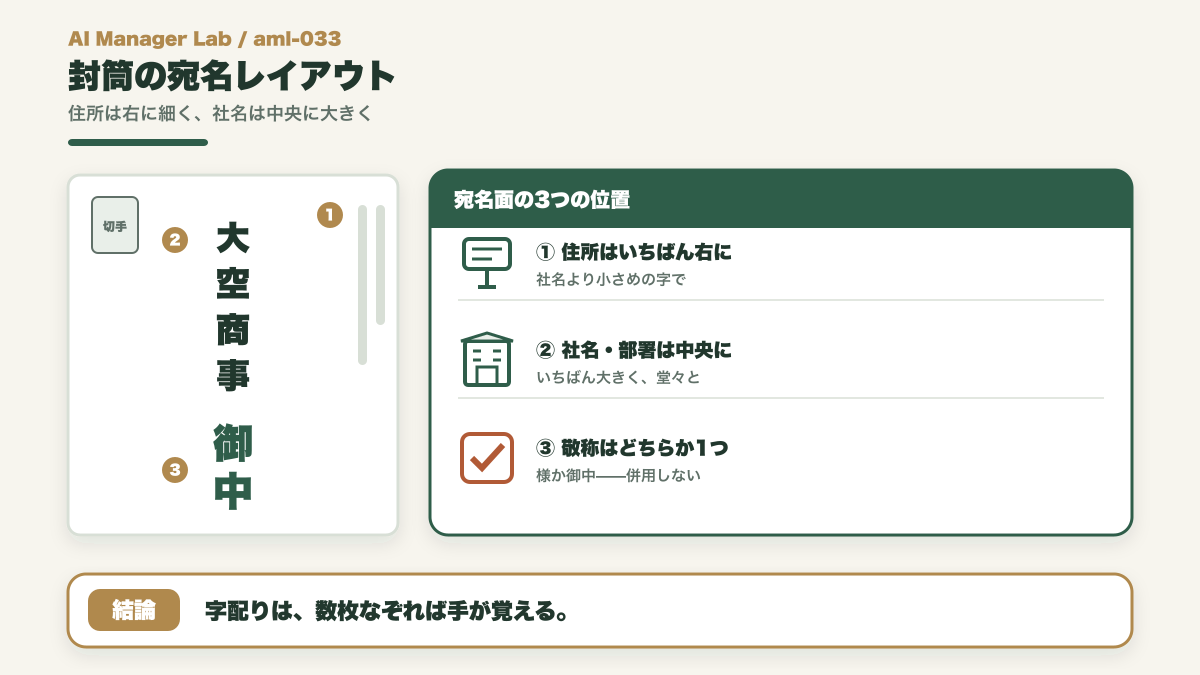The width and height of the screenshot is (1200, 675).
Task: Click the checkmark box icon beside 敬称はどちらか1つ
Action: point(487,458)
